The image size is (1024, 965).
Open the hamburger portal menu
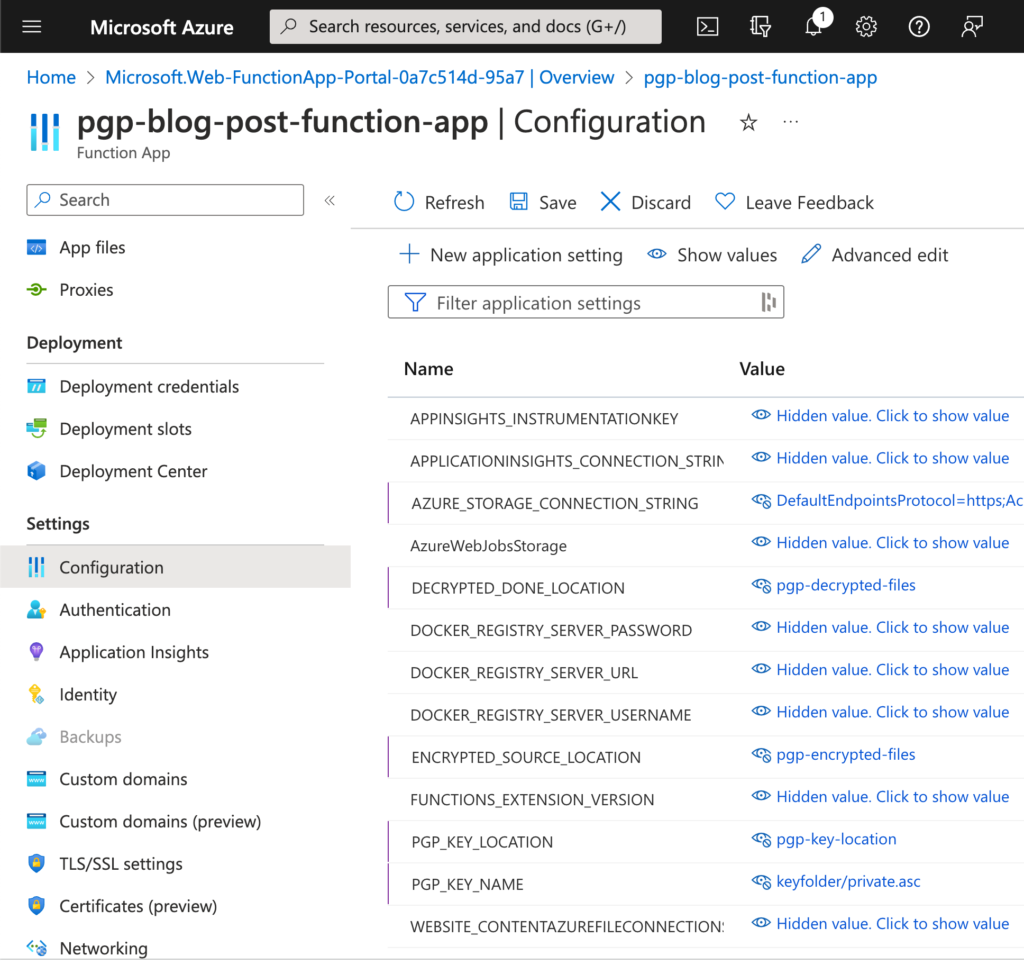[x=31, y=27]
